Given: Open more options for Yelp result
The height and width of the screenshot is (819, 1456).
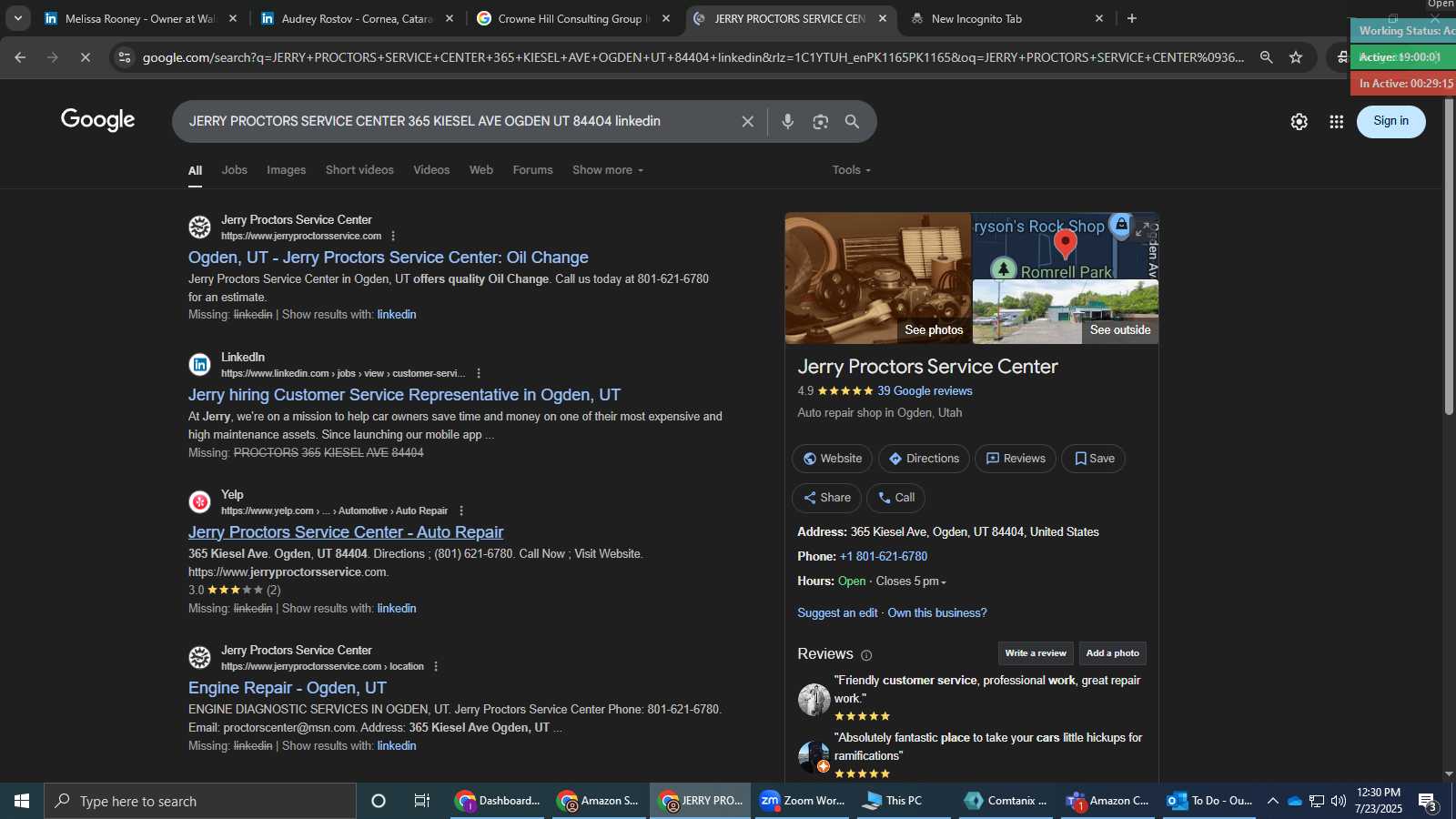Looking at the screenshot, I should coord(461,511).
